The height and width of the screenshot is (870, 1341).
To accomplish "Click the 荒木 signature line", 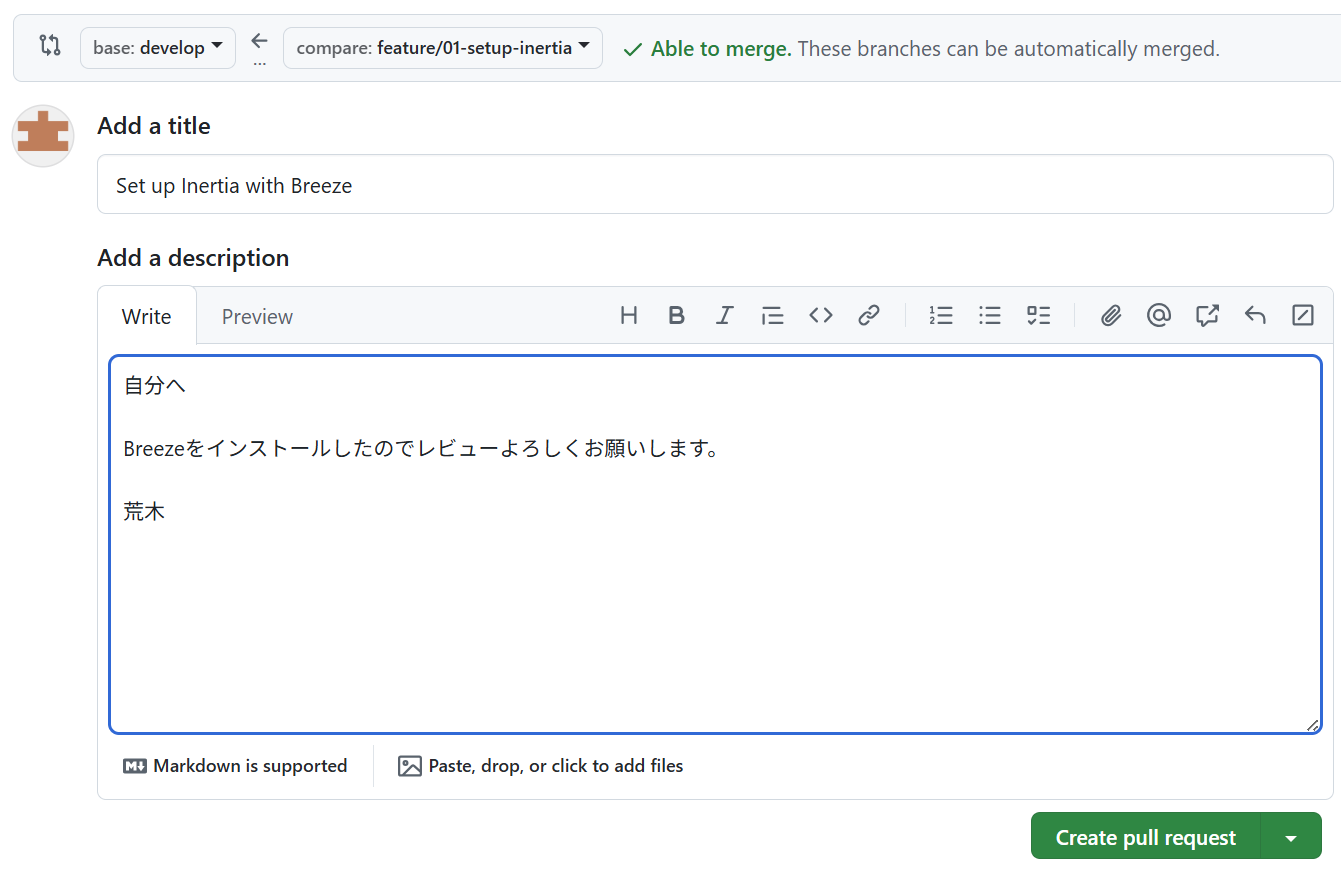I will click(x=144, y=512).
